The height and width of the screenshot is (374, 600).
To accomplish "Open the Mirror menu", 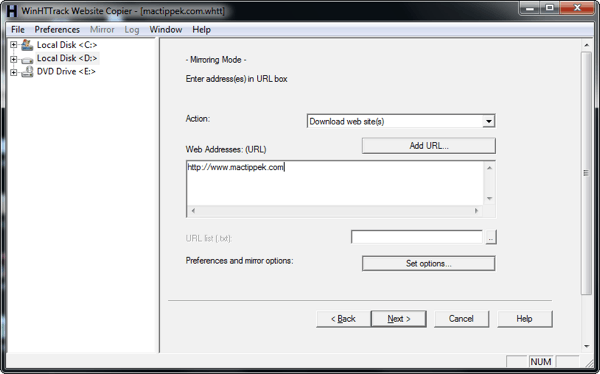I will [x=102, y=29].
